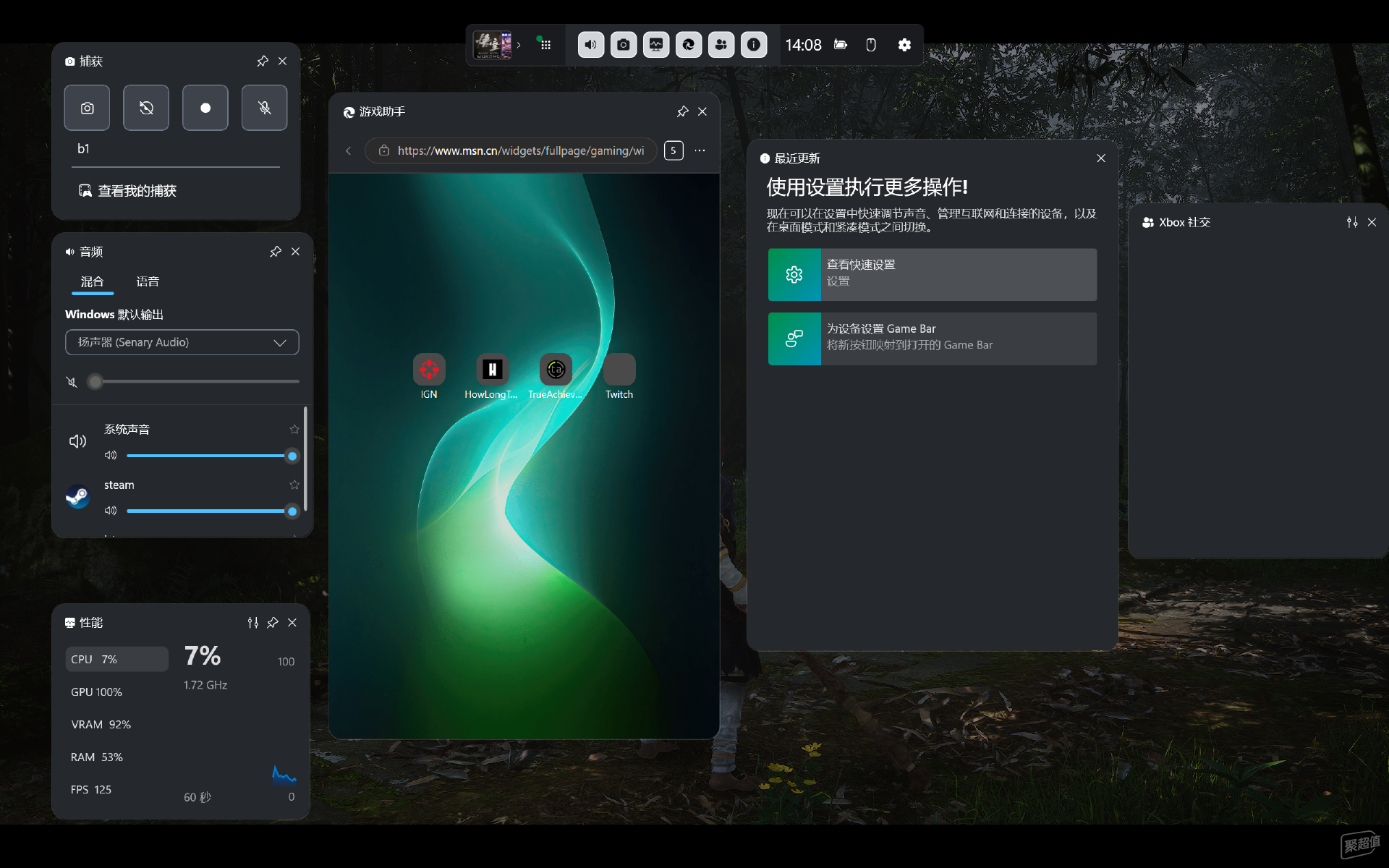1389x868 pixels.
Task: Close the Xbox 社交 widget
Action: coord(1372,222)
